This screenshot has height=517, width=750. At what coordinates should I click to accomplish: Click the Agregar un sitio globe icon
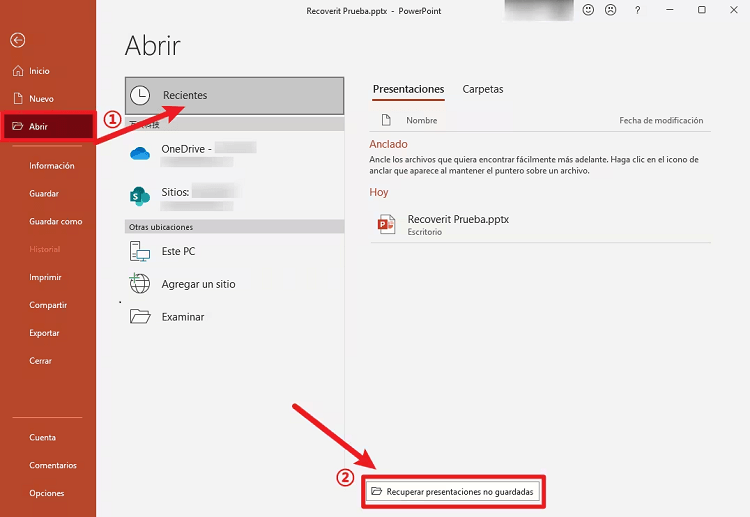click(x=140, y=284)
